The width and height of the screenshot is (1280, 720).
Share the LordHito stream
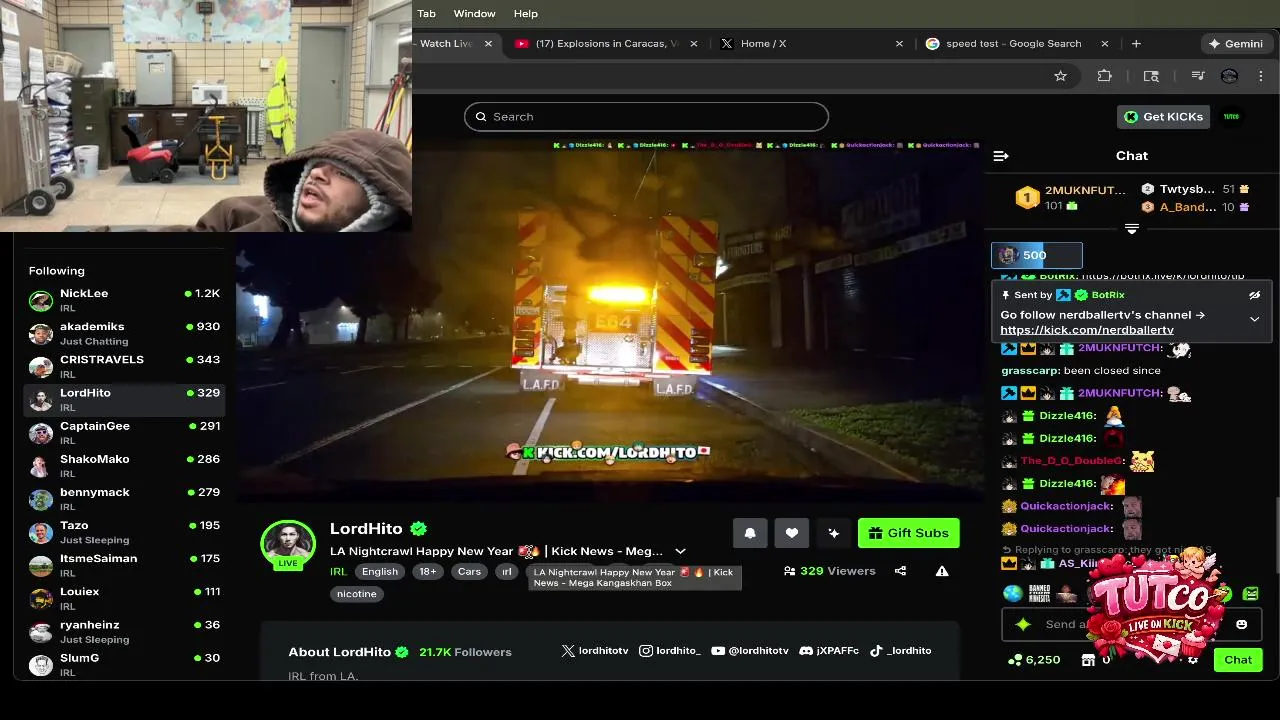tap(900, 571)
